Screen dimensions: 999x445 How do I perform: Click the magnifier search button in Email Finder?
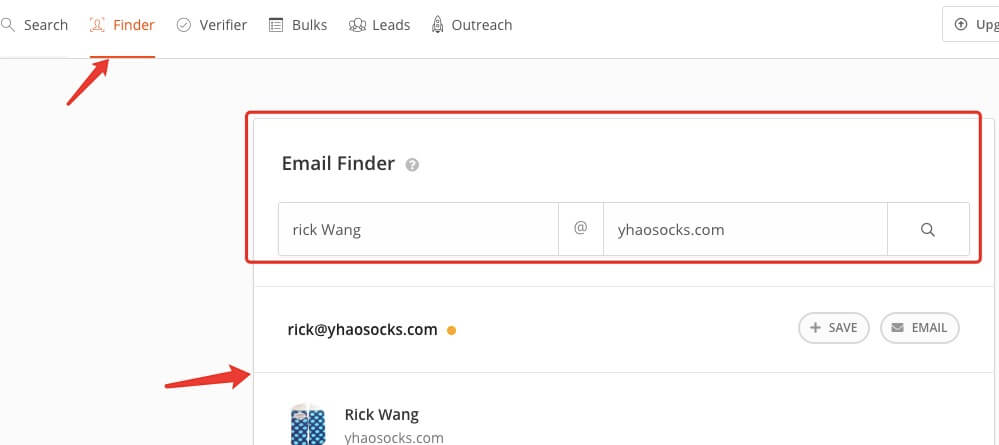coord(928,230)
